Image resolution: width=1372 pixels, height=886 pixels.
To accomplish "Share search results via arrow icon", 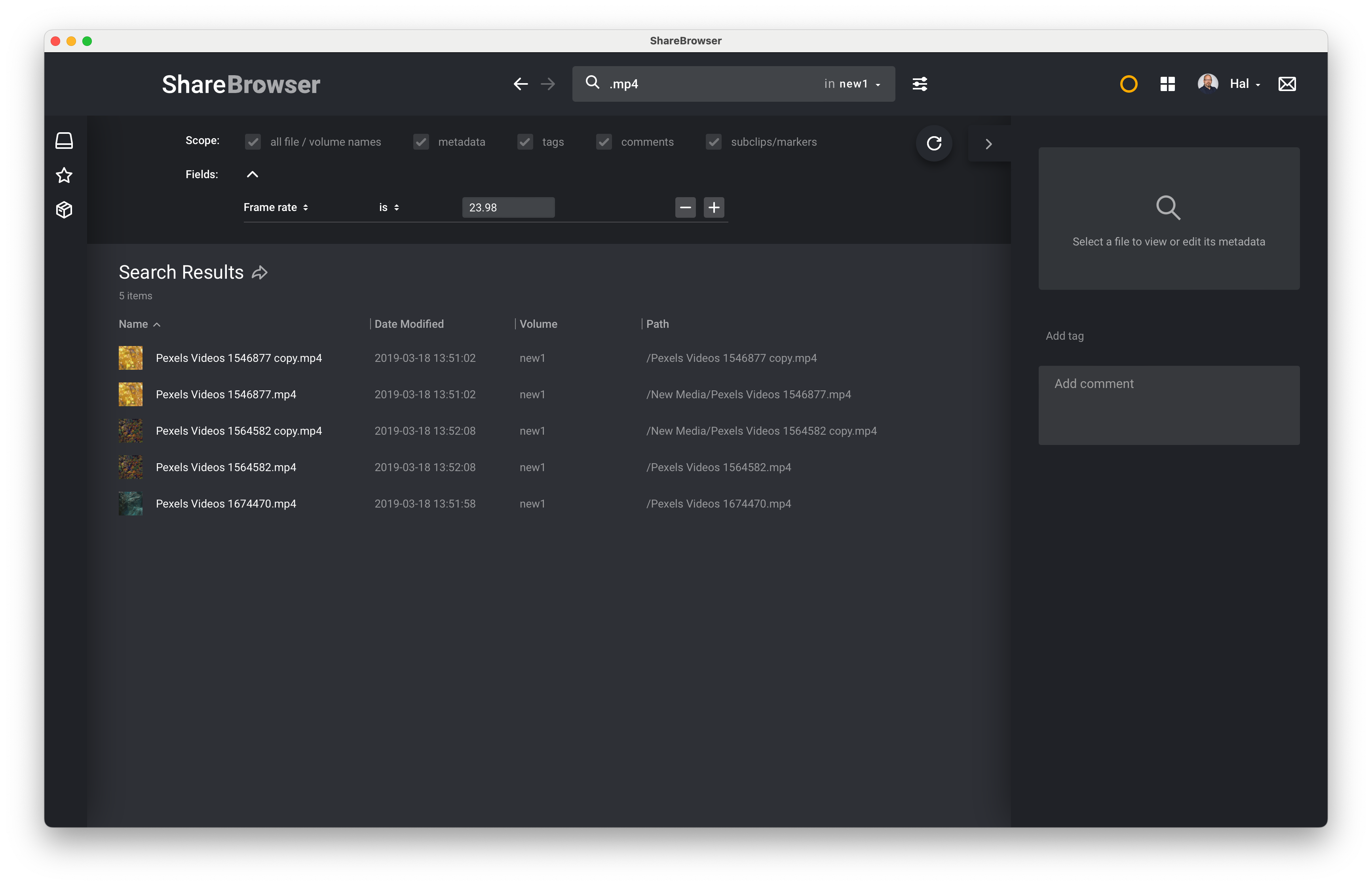I will click(260, 273).
